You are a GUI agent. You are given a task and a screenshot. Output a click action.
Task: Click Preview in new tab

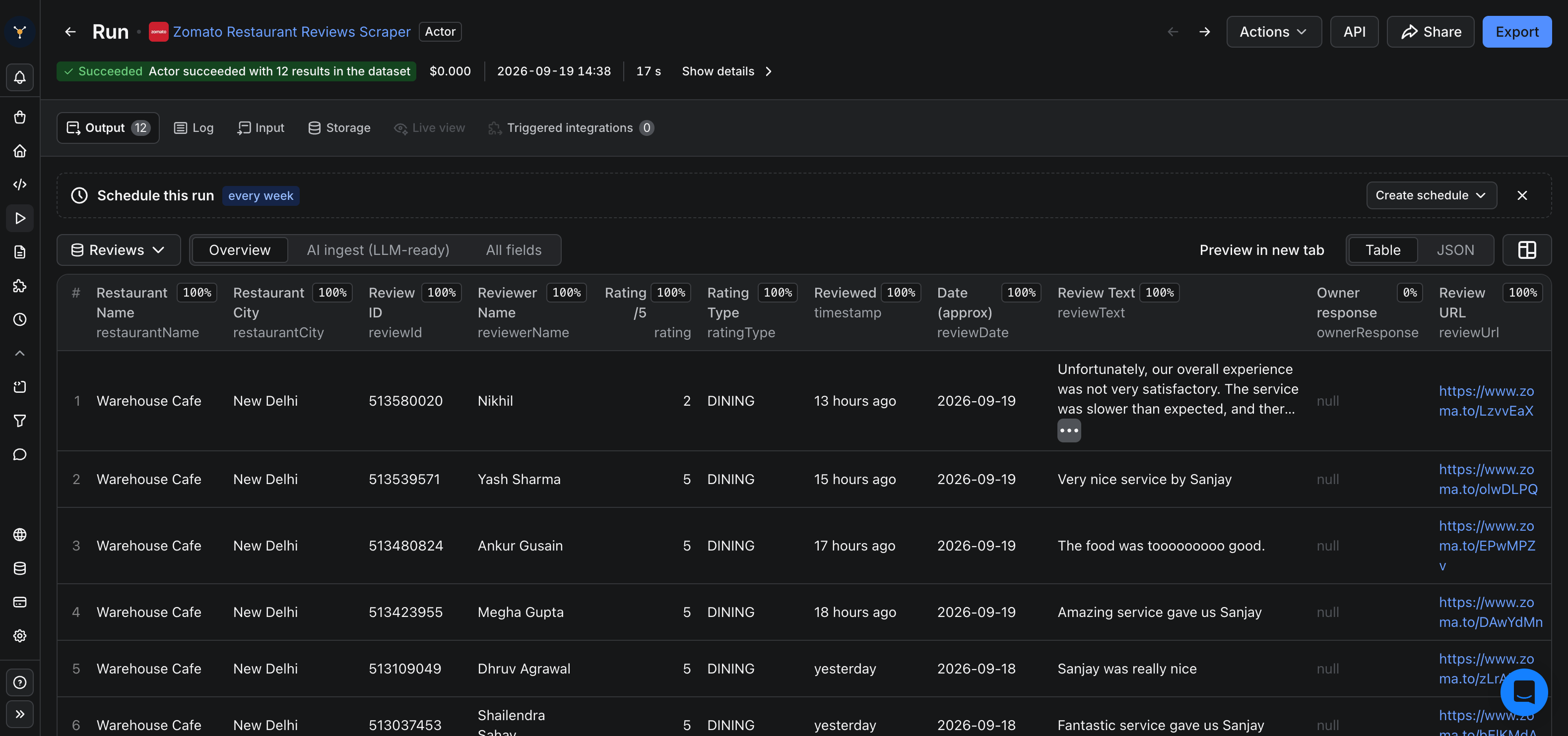1262,250
